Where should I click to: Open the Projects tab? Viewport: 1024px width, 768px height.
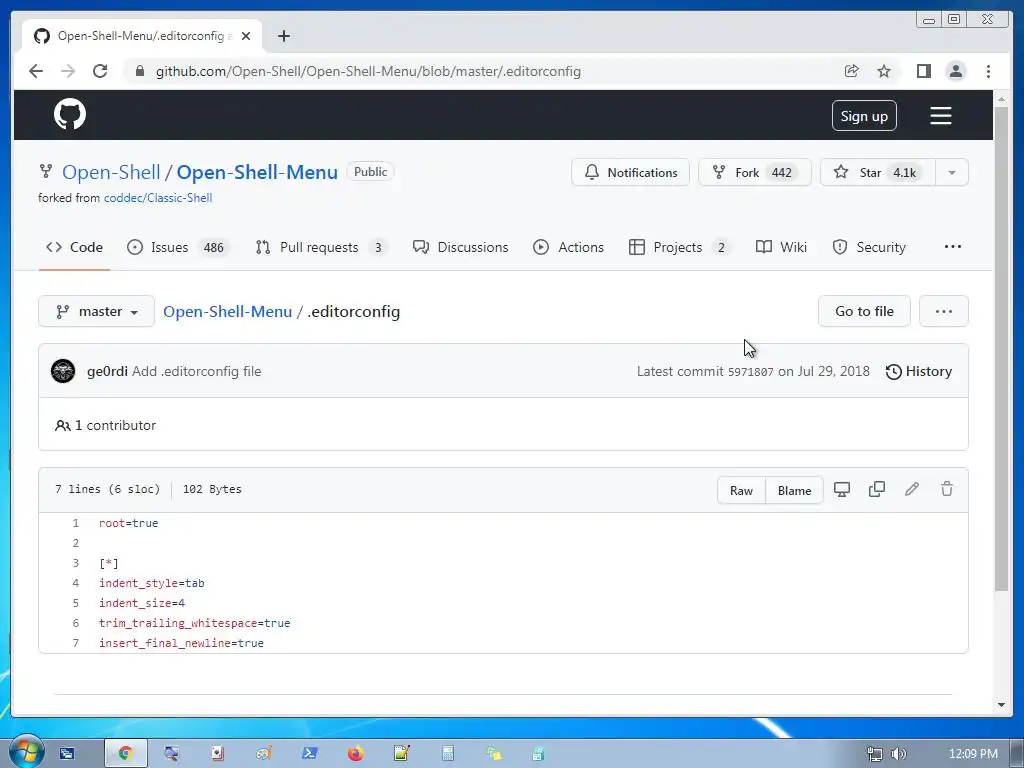[x=679, y=248]
